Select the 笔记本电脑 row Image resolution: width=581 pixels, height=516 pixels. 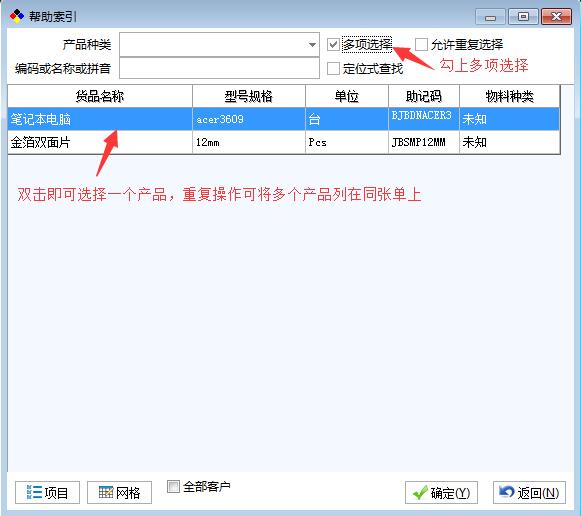click(283, 119)
